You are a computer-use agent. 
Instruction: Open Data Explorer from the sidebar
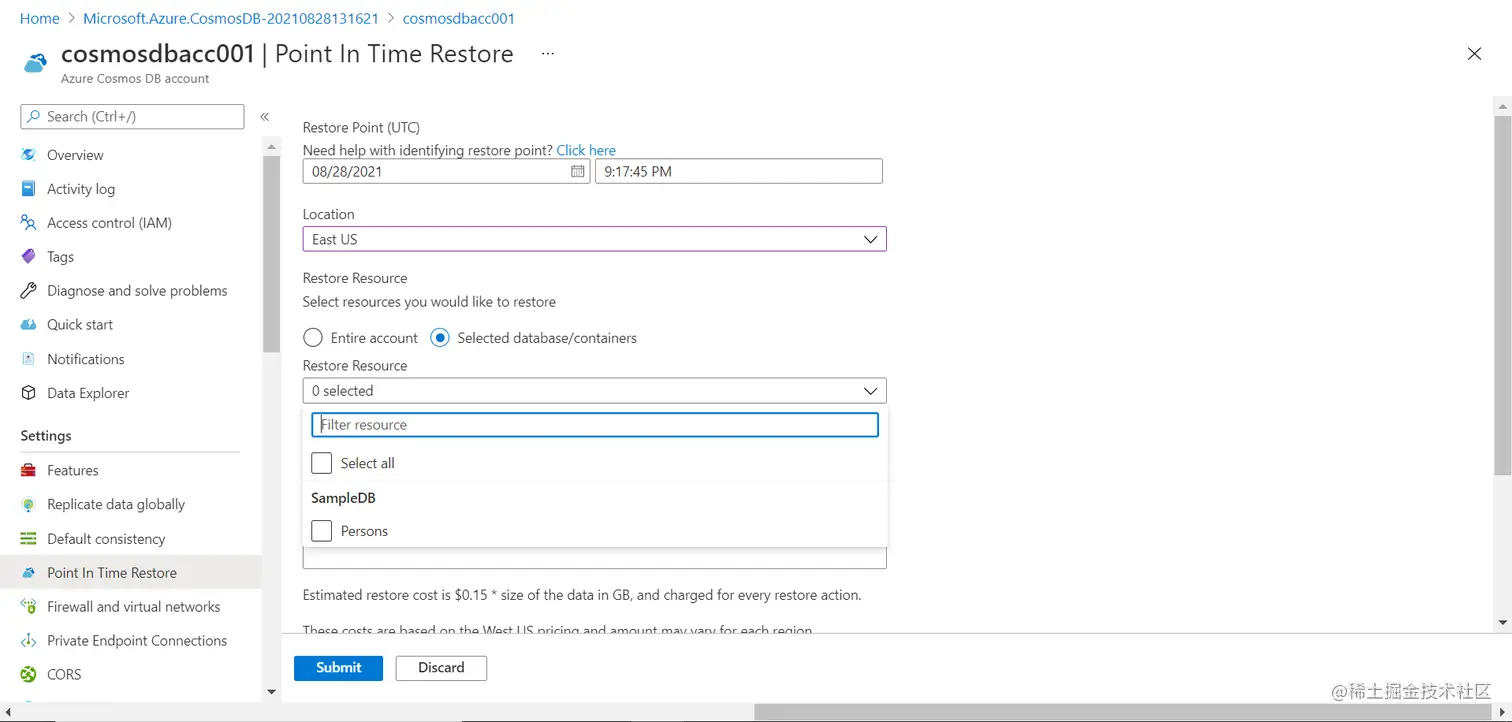[x=88, y=393]
